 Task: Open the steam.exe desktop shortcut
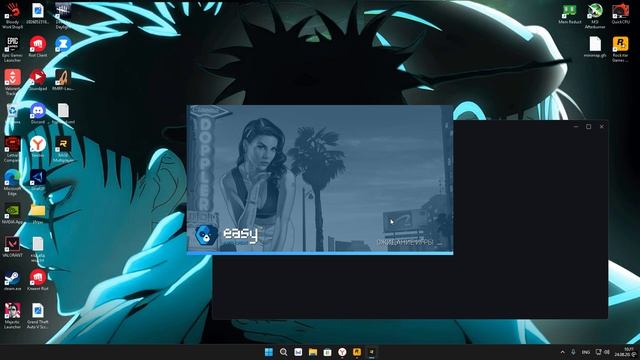click(12, 280)
